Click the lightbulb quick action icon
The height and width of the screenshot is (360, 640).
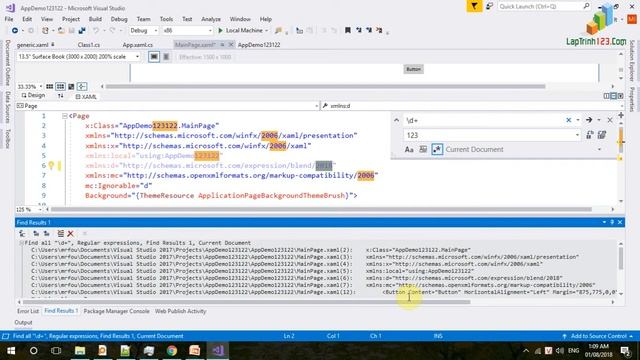click(51, 165)
